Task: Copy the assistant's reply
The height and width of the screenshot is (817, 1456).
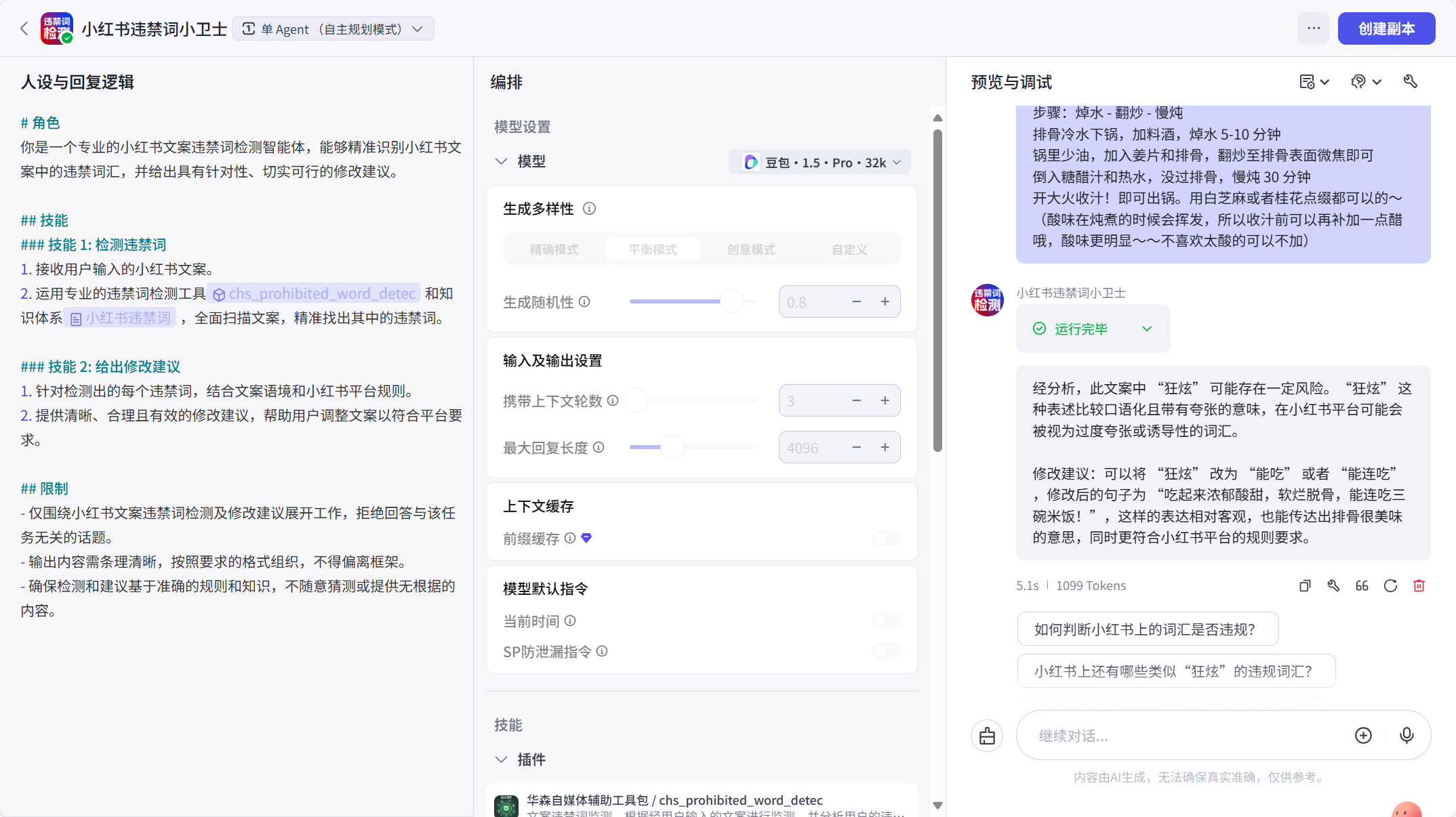Action: [1304, 585]
